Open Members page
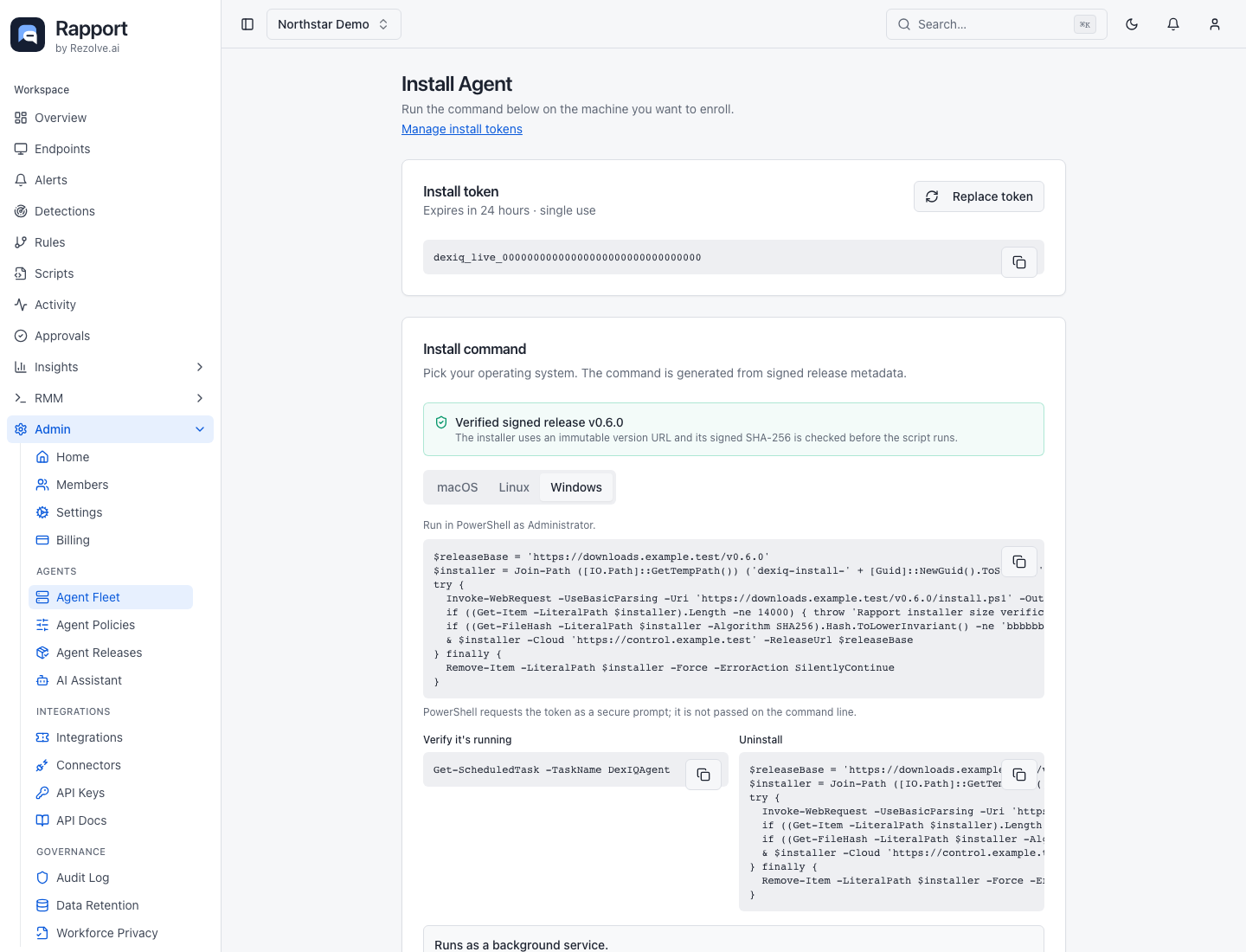1246x952 pixels. 111,485
